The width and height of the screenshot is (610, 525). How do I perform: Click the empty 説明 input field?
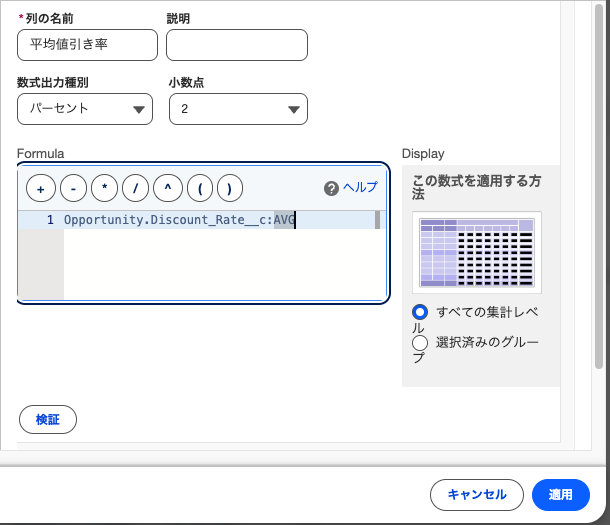pos(237,45)
